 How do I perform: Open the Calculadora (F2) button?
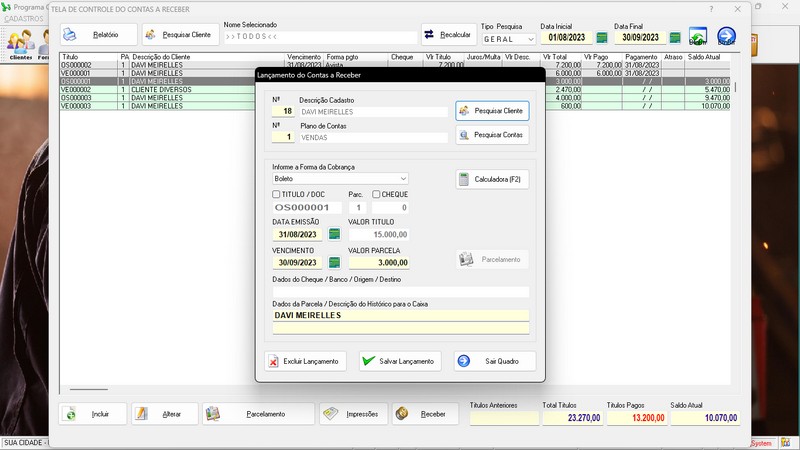click(492, 180)
